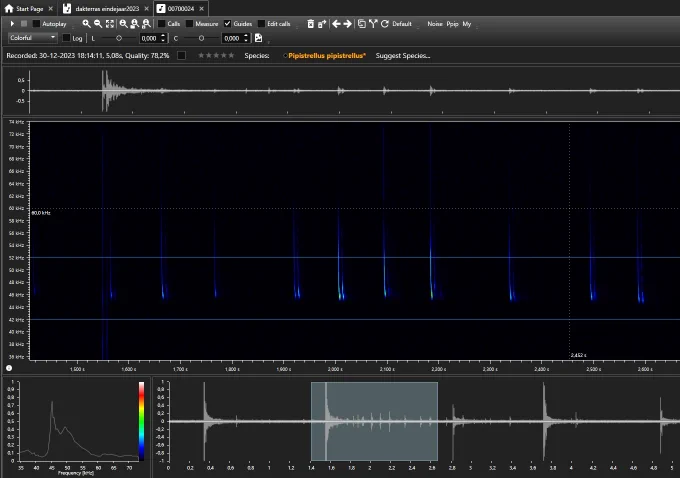Go to next recording with right arrow

tap(347, 23)
